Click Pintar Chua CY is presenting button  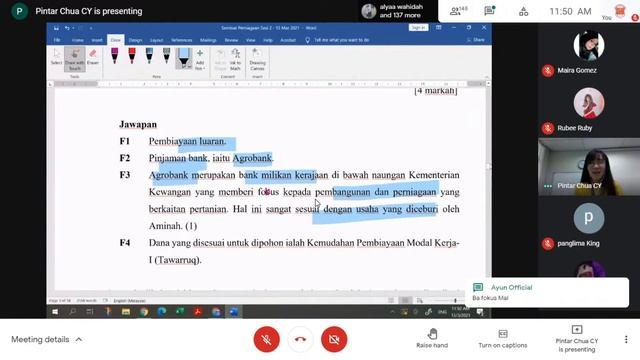pos(576,339)
